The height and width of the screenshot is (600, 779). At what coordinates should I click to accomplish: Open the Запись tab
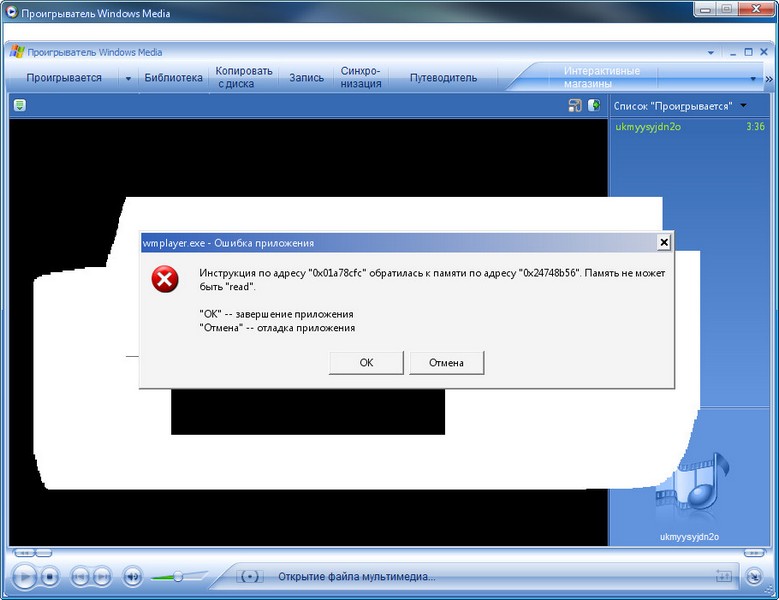click(x=307, y=78)
